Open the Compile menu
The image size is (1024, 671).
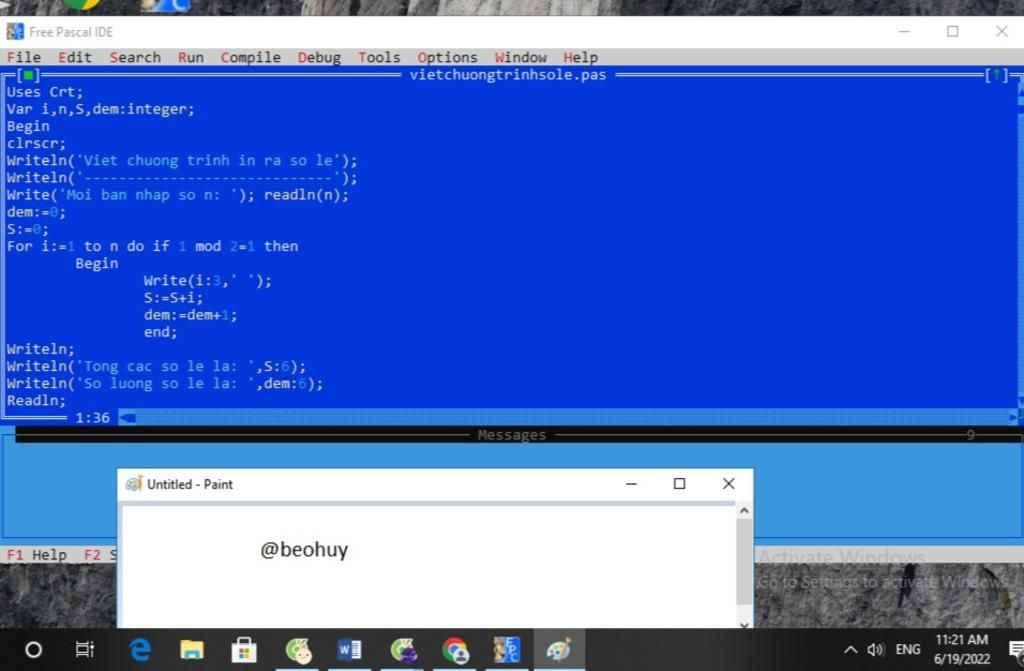click(x=251, y=57)
